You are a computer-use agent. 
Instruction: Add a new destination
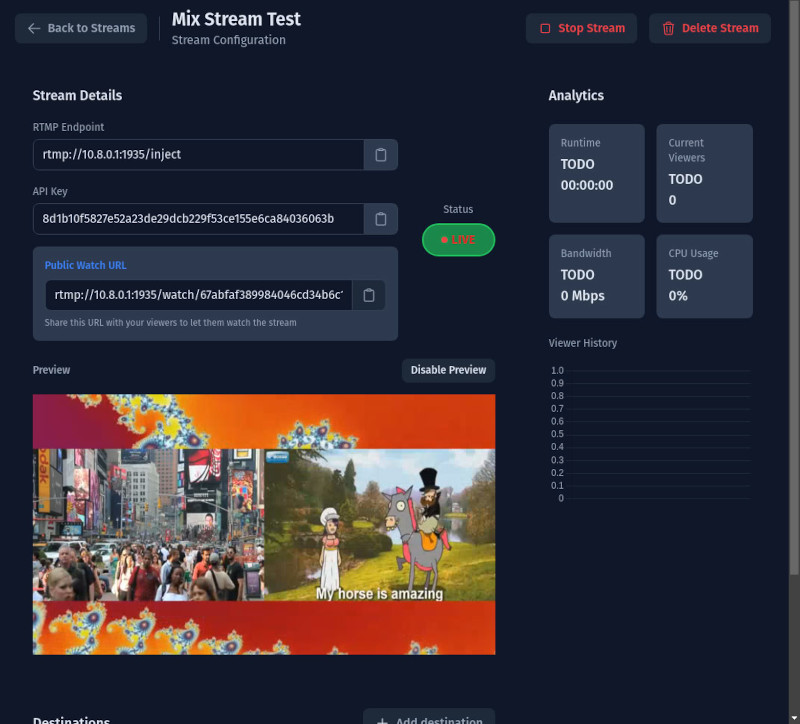pyautogui.click(x=429, y=717)
